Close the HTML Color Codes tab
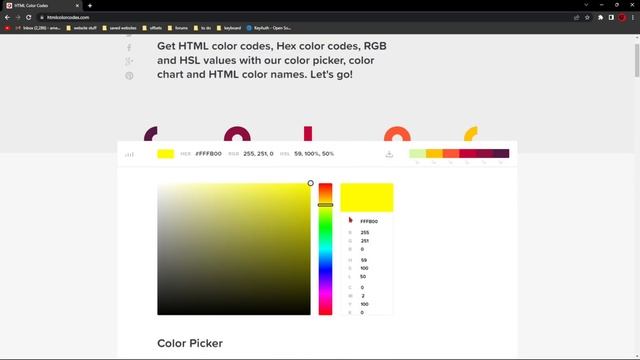Viewport: 640px width, 360px height. coord(77,6)
